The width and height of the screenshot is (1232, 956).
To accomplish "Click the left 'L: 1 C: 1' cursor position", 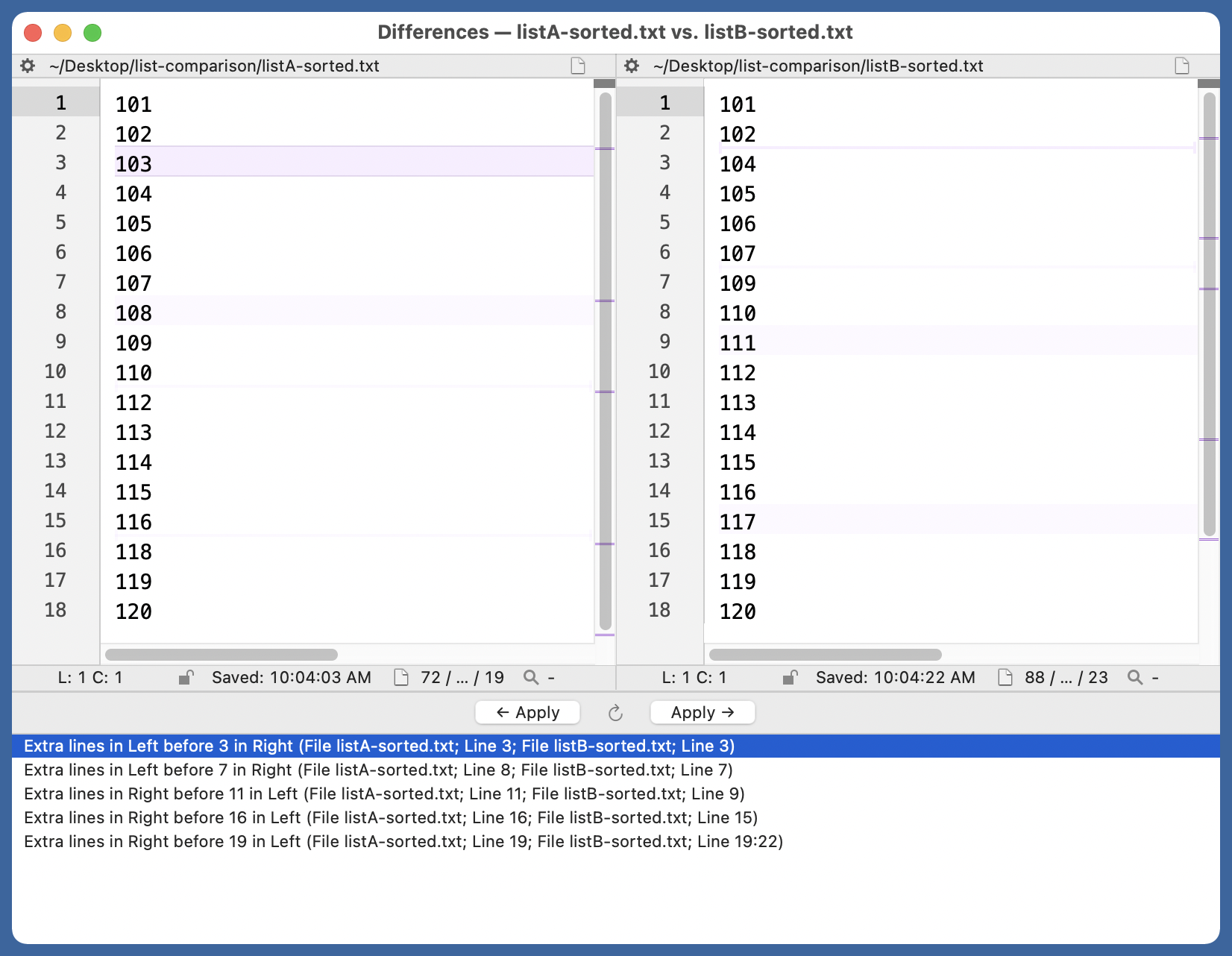I will tap(90, 677).
